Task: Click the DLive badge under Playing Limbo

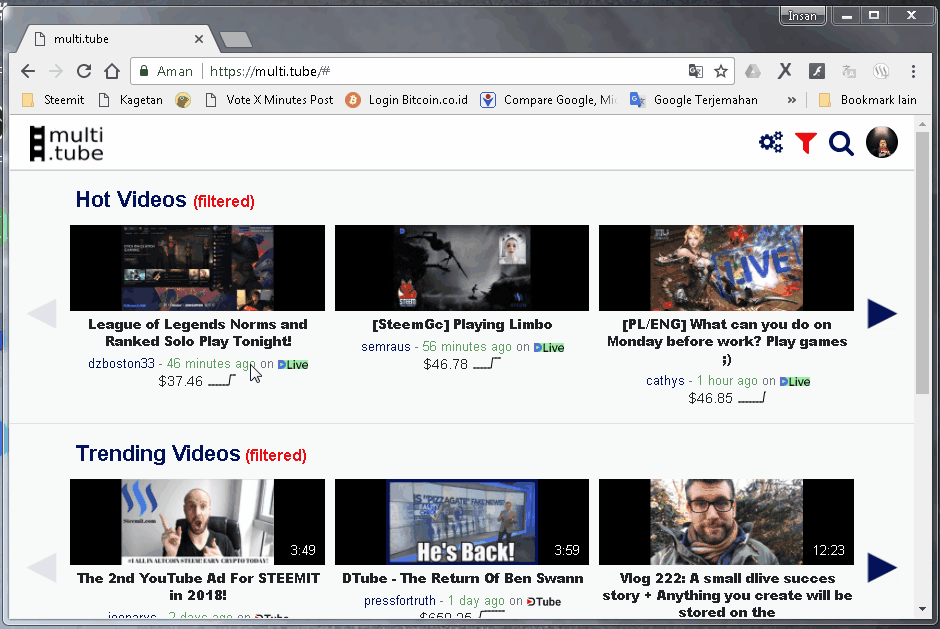Action: point(549,348)
